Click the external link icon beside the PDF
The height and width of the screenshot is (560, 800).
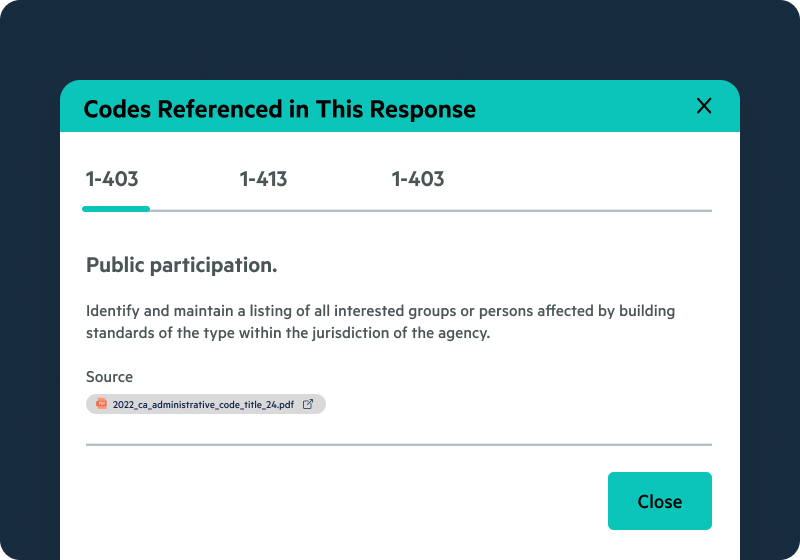(x=308, y=404)
